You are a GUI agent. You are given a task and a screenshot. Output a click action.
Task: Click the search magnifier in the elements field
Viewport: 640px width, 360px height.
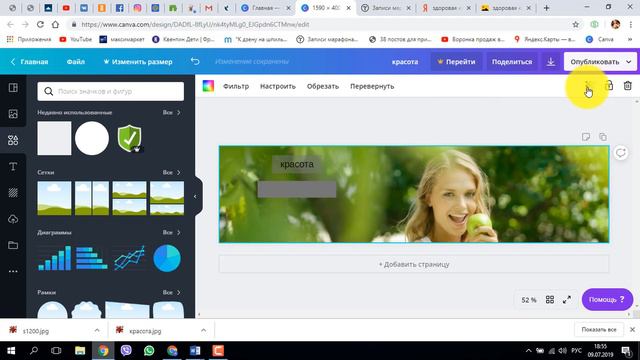click(x=49, y=91)
